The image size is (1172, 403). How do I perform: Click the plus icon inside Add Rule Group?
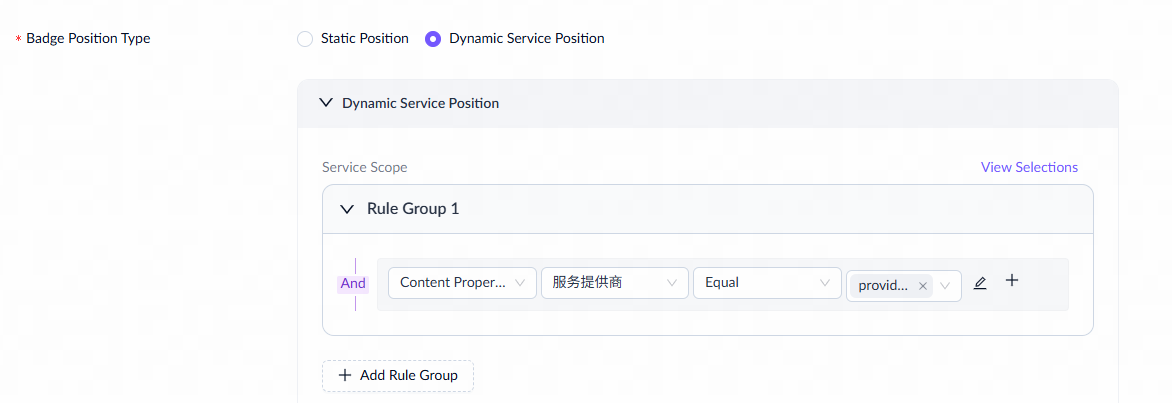point(345,376)
